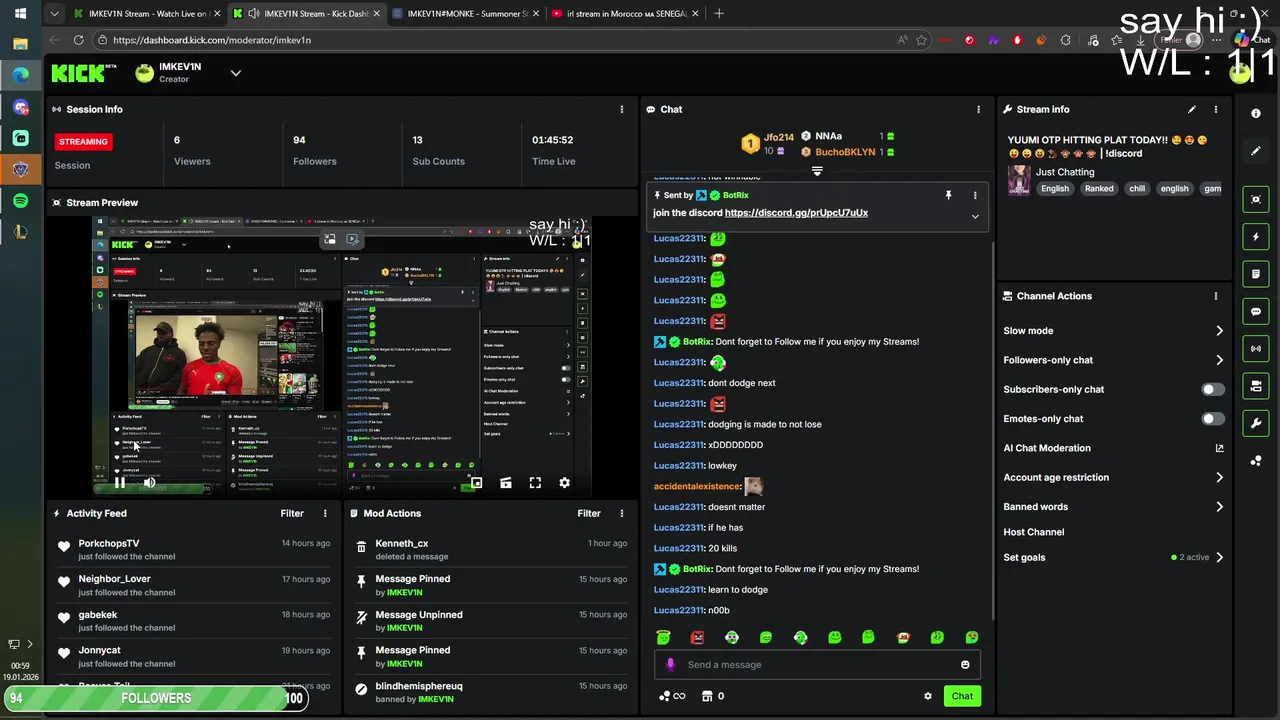Toggle the document notes panel icon in the sidebar

point(1256,274)
